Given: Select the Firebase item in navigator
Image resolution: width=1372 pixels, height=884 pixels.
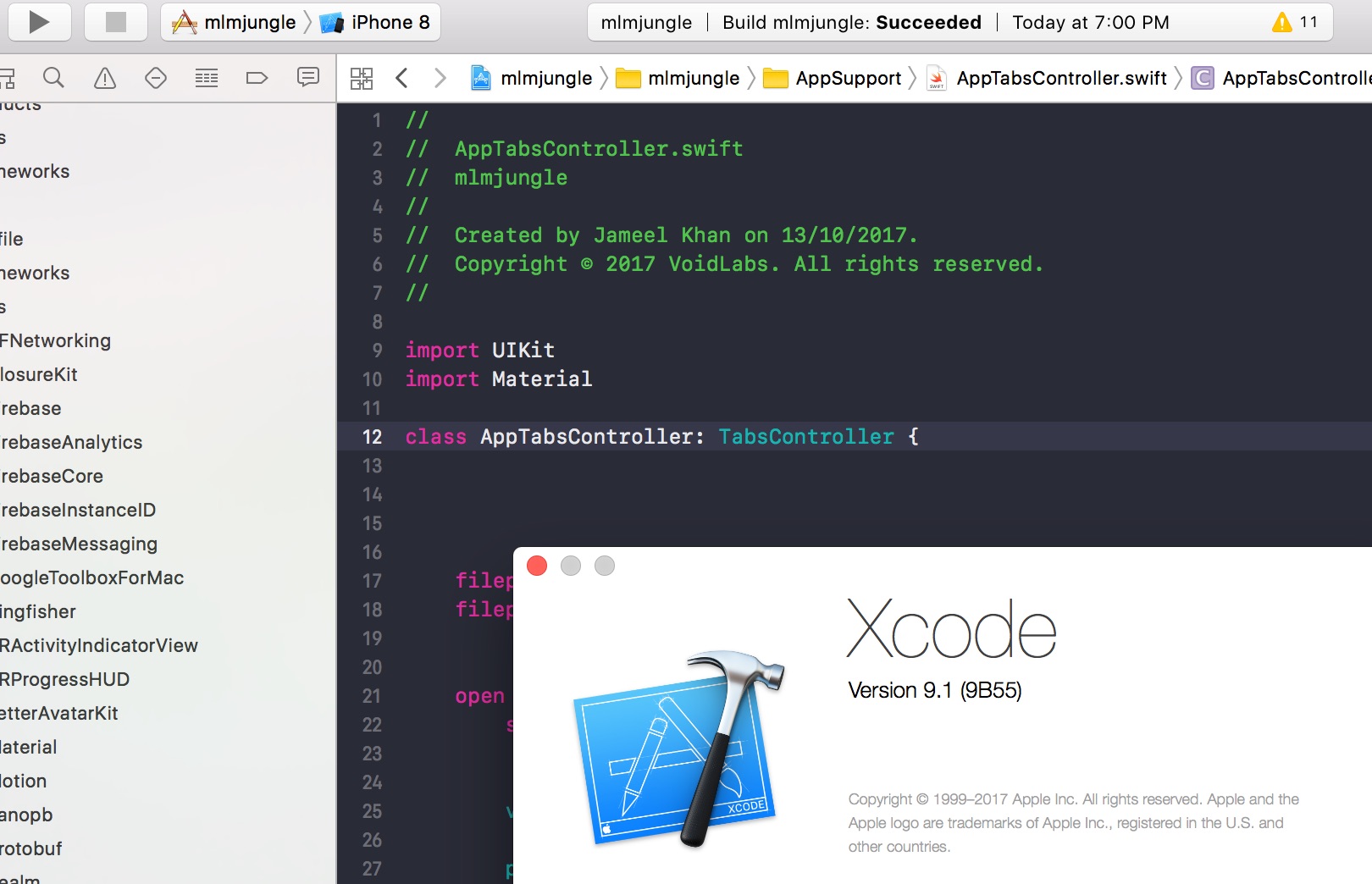Looking at the screenshot, I should coord(30,408).
